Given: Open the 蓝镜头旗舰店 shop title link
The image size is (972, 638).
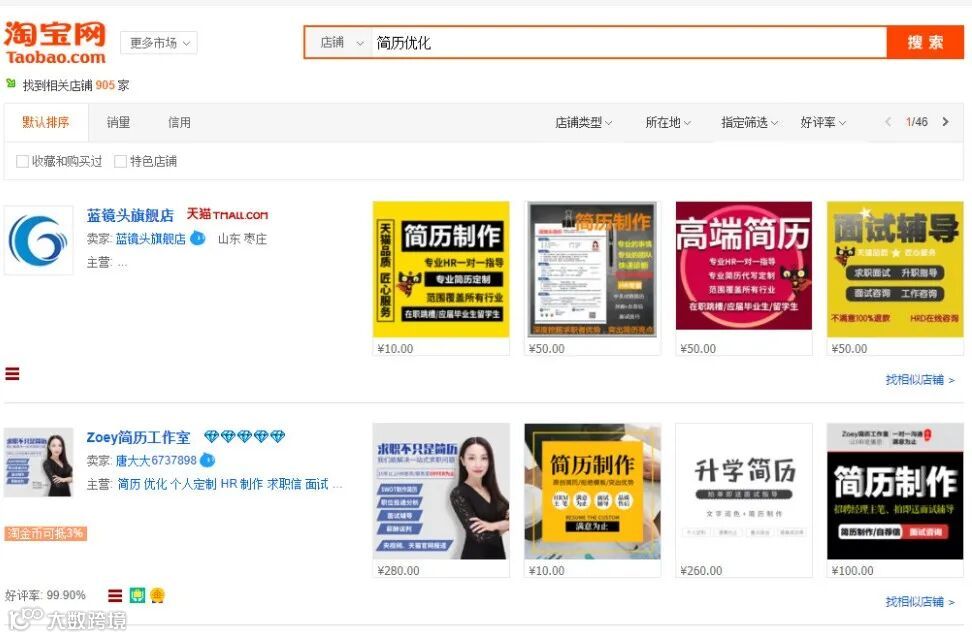Looking at the screenshot, I should [130, 215].
